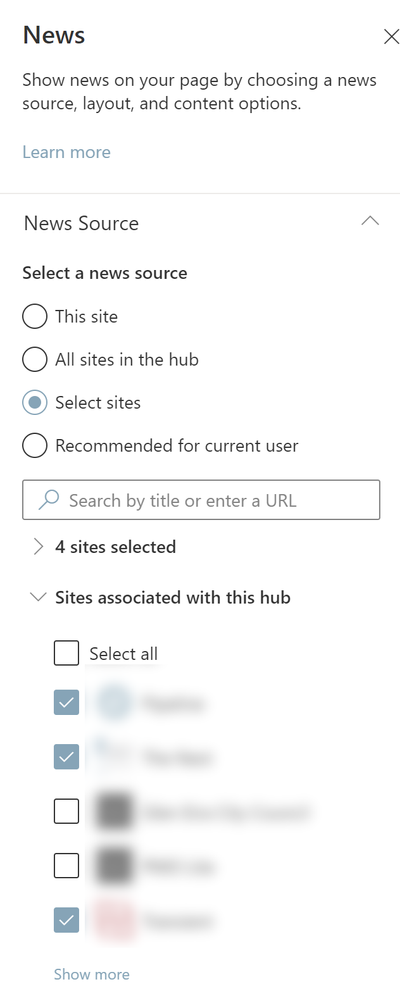Uncheck the last checked site checkbox
Image resolution: width=400 pixels, height=1004 pixels.
tap(67, 921)
